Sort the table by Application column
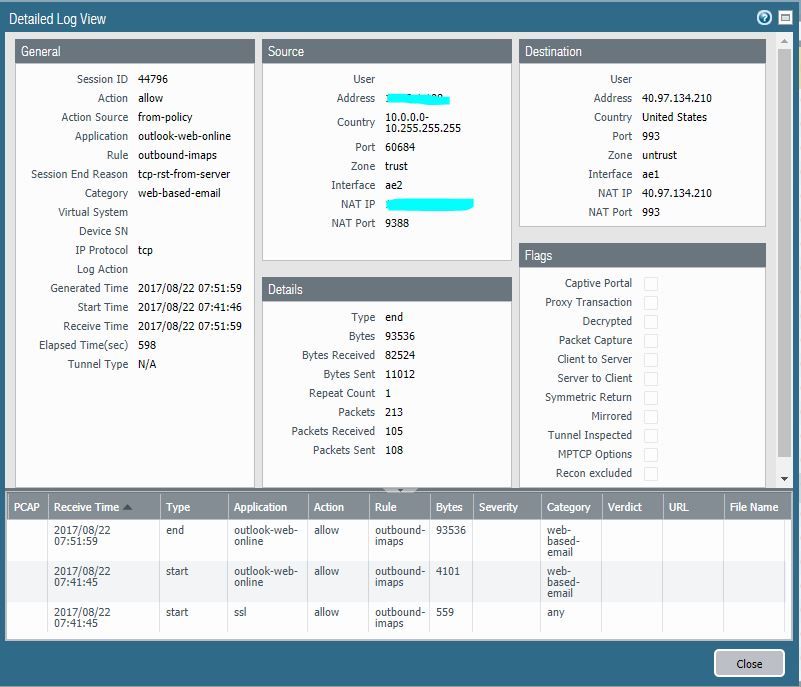Screen dimensions: 801x687 click(x=260, y=507)
